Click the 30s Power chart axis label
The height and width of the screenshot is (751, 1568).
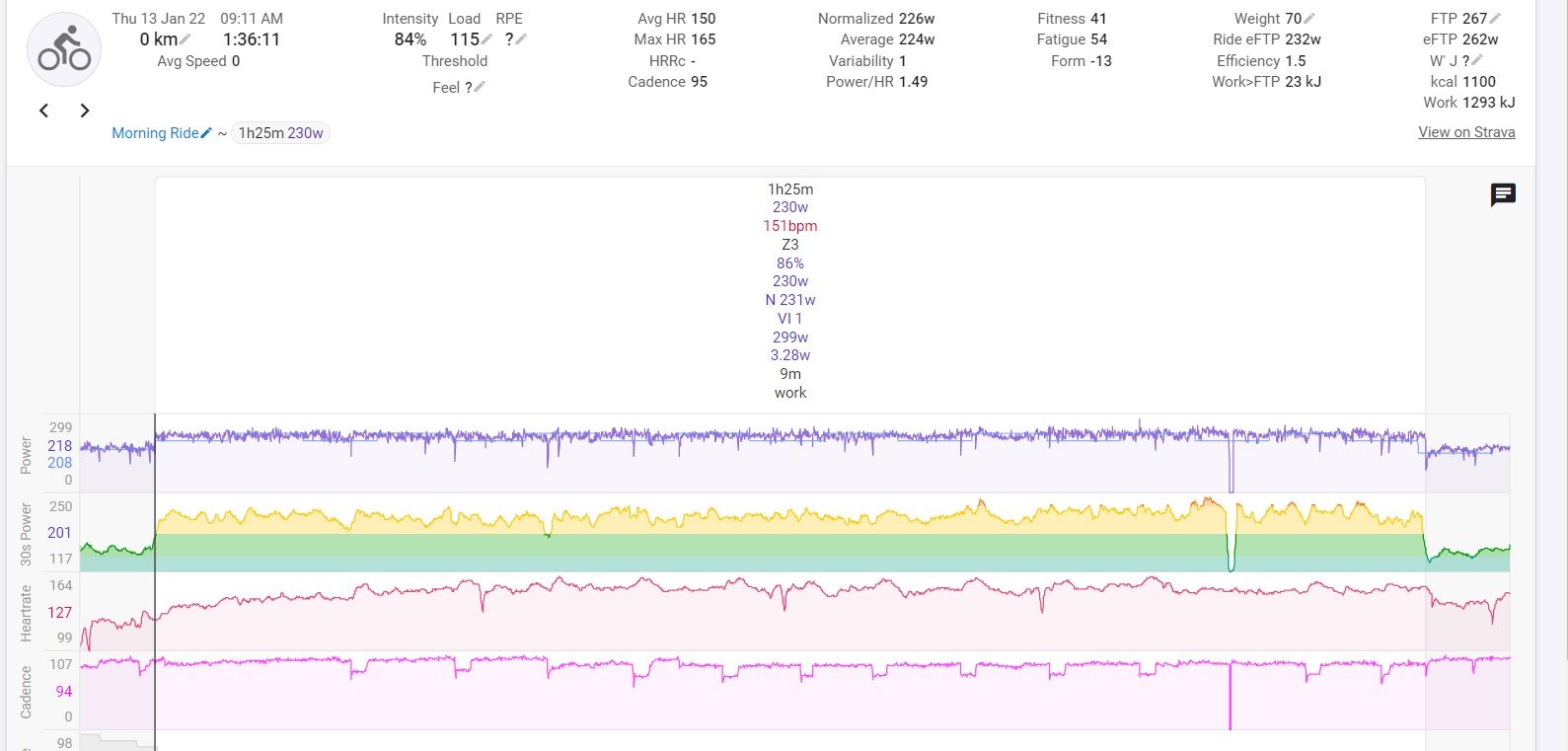[27, 534]
